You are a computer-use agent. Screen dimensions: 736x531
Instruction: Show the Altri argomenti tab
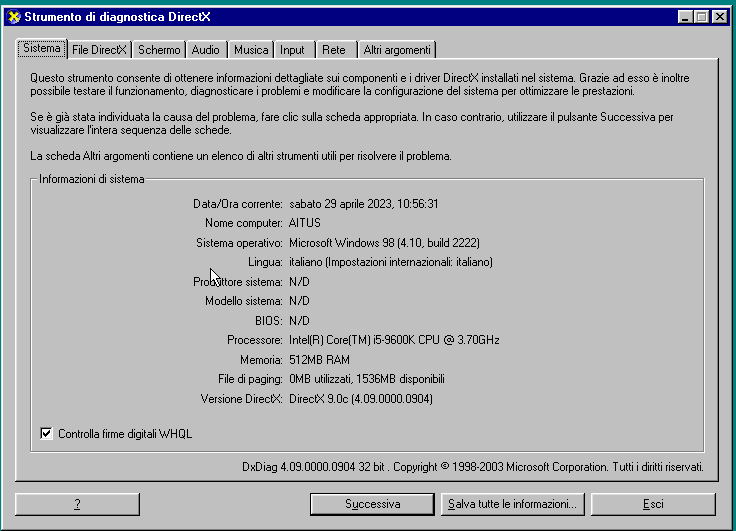[397, 50]
